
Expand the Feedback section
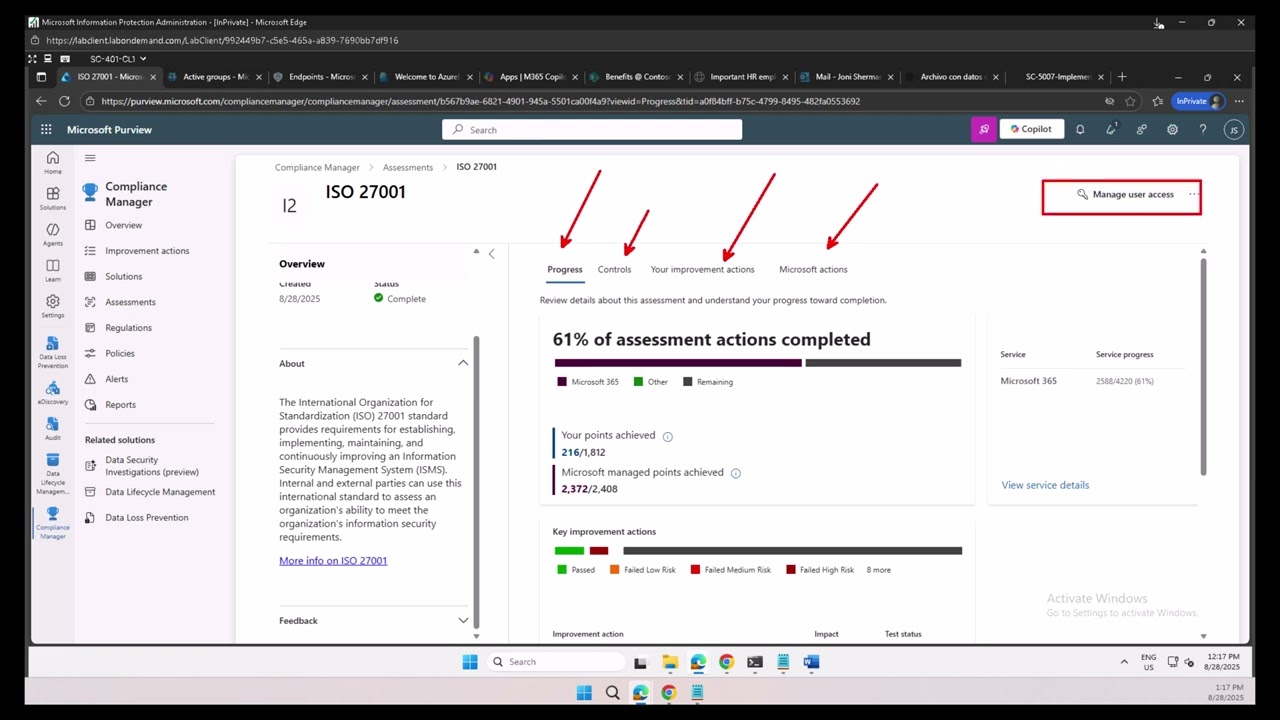click(463, 620)
